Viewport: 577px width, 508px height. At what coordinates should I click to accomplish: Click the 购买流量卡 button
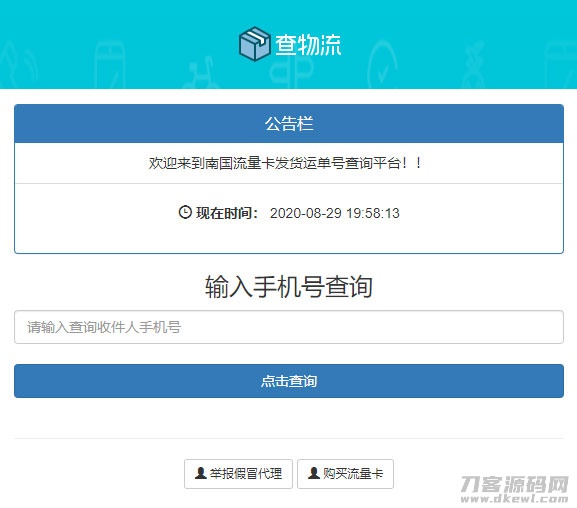point(345,474)
